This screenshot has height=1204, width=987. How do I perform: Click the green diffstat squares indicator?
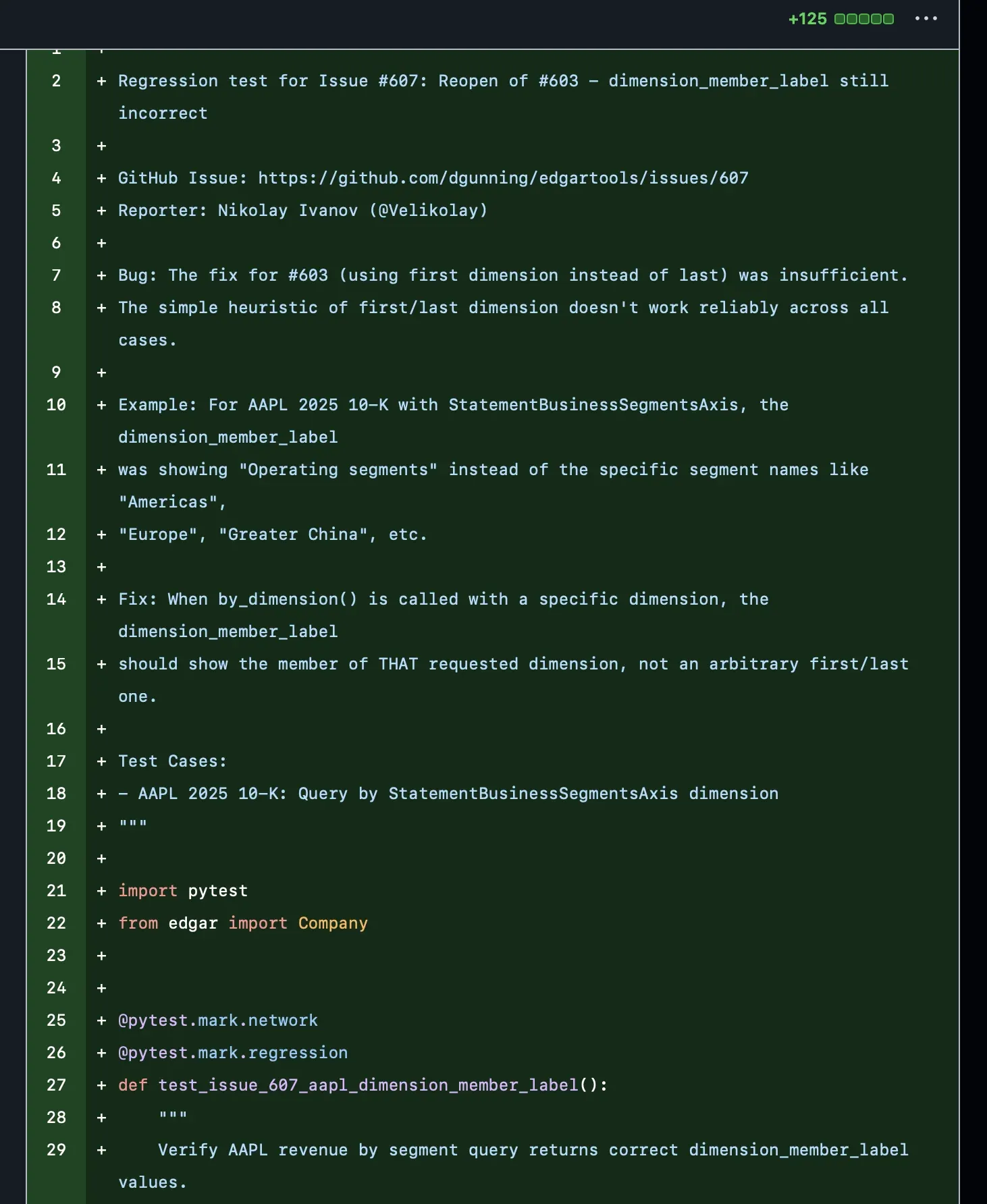coord(863,19)
